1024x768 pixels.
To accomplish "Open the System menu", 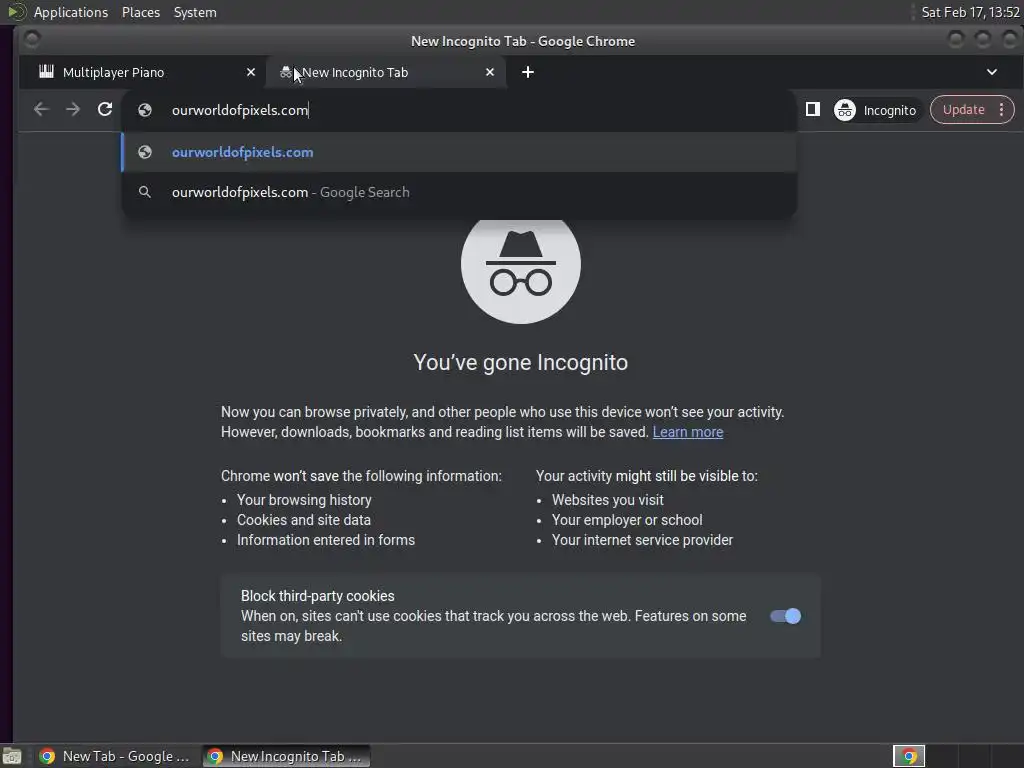I will pyautogui.click(x=195, y=12).
